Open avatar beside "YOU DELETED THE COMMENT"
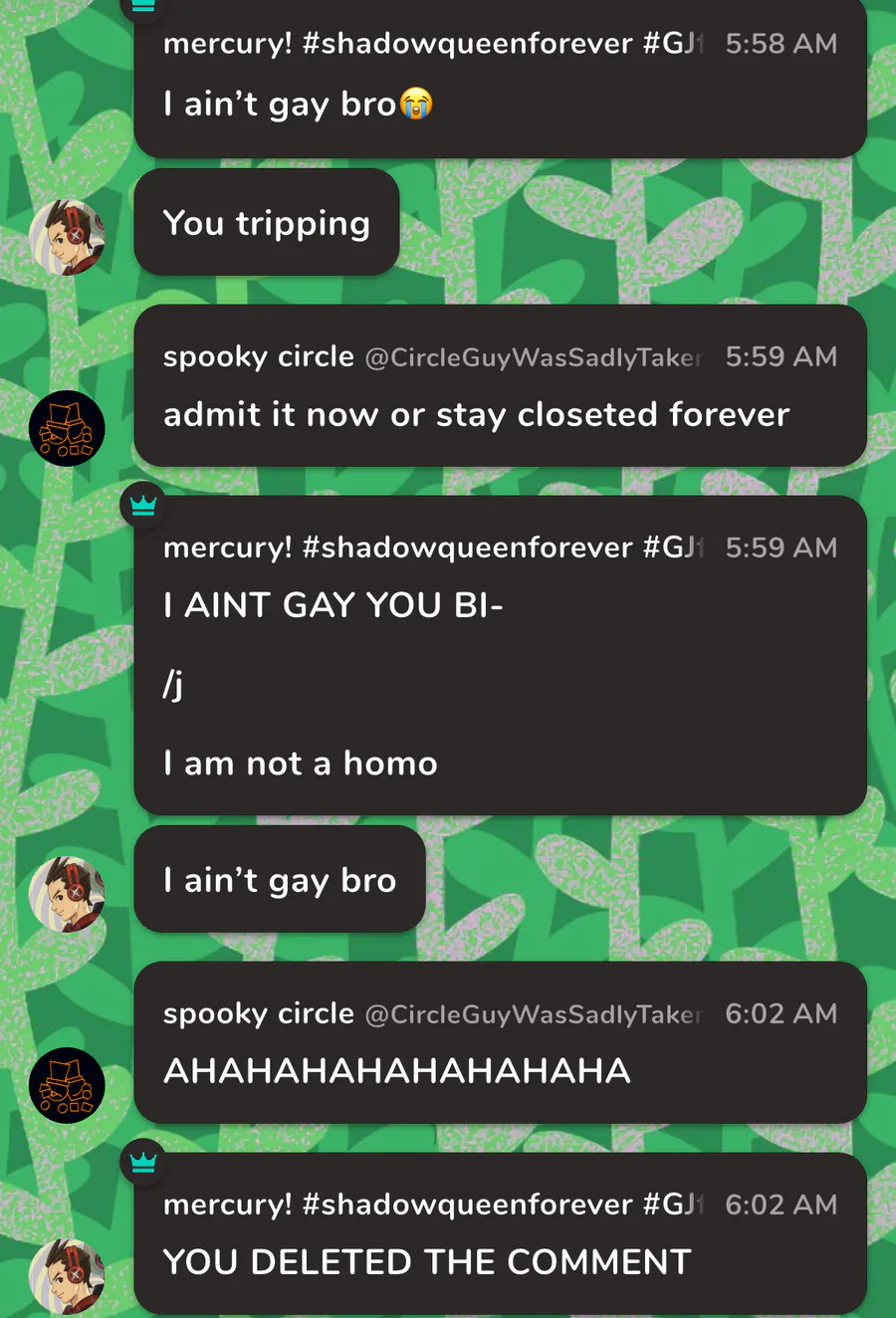This screenshot has width=896, height=1318. tap(67, 1277)
